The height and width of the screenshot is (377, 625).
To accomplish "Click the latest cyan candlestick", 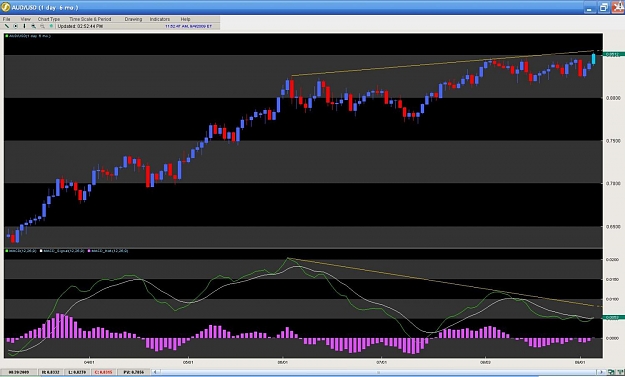I will click(594, 59).
